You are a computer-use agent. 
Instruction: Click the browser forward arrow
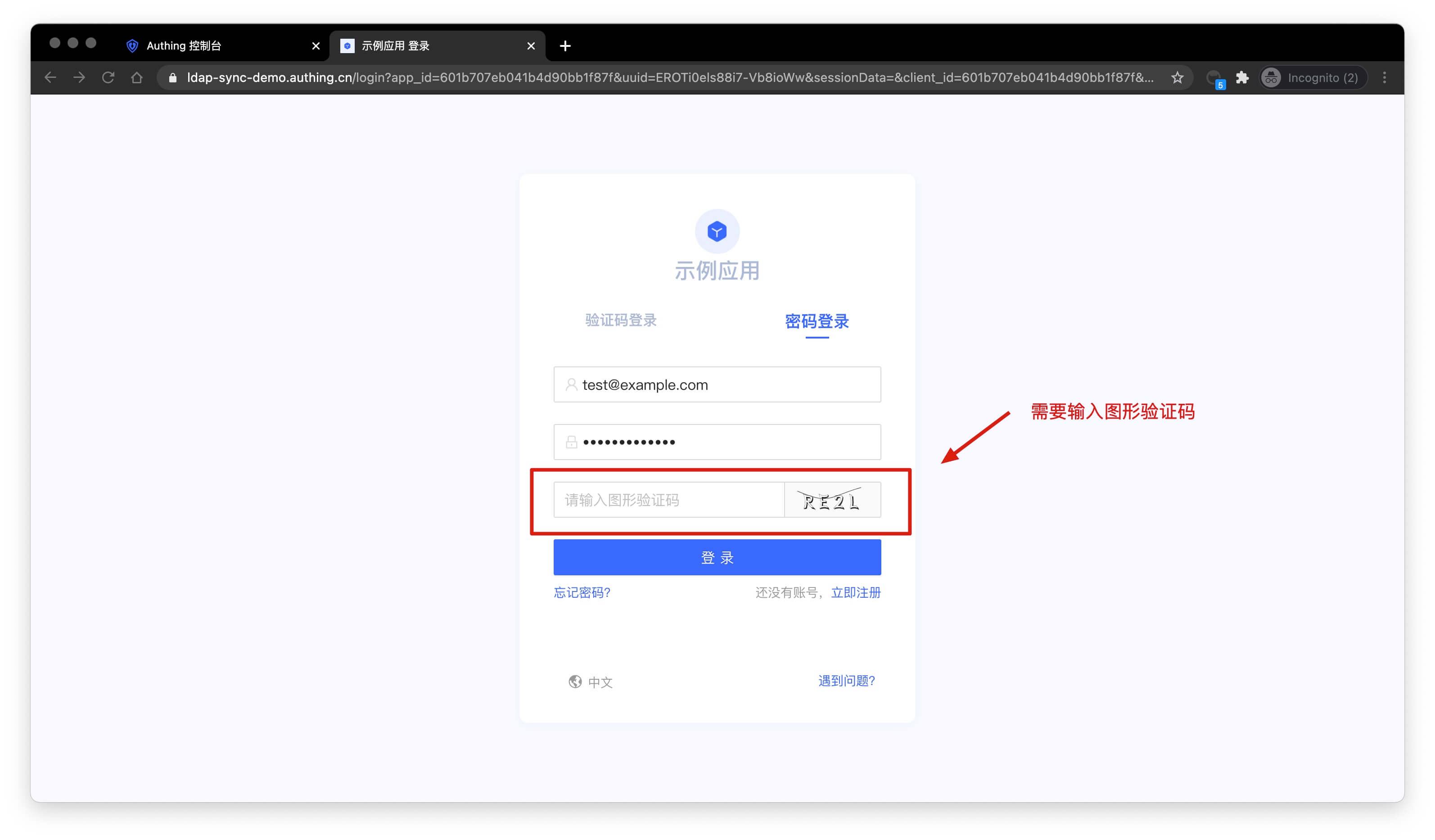79,77
